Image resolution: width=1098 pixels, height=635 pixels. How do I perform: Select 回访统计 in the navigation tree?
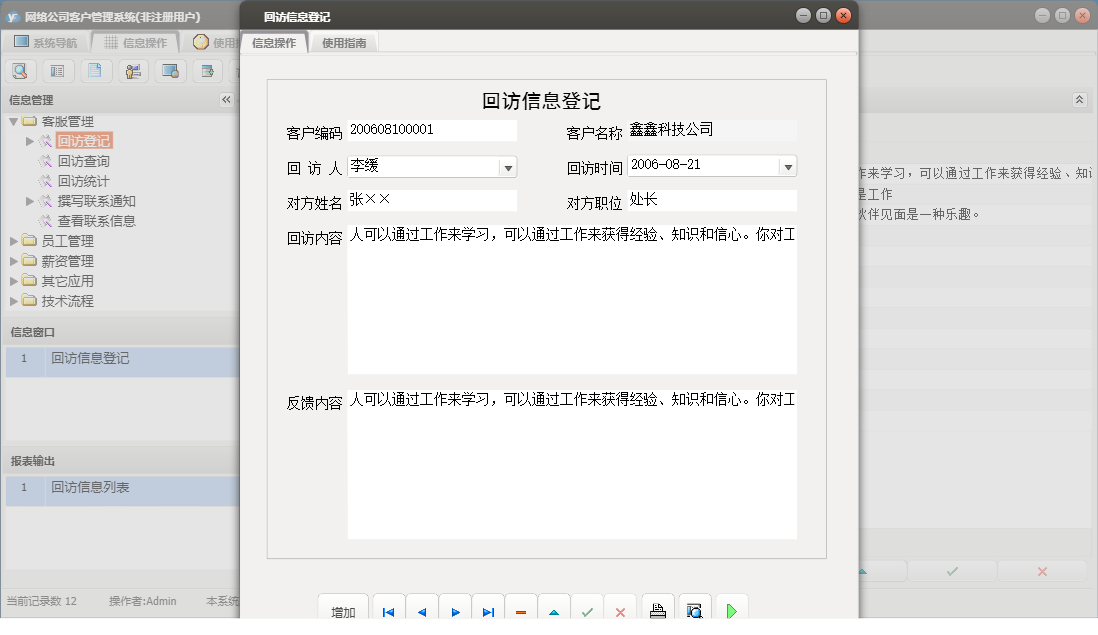coord(83,181)
